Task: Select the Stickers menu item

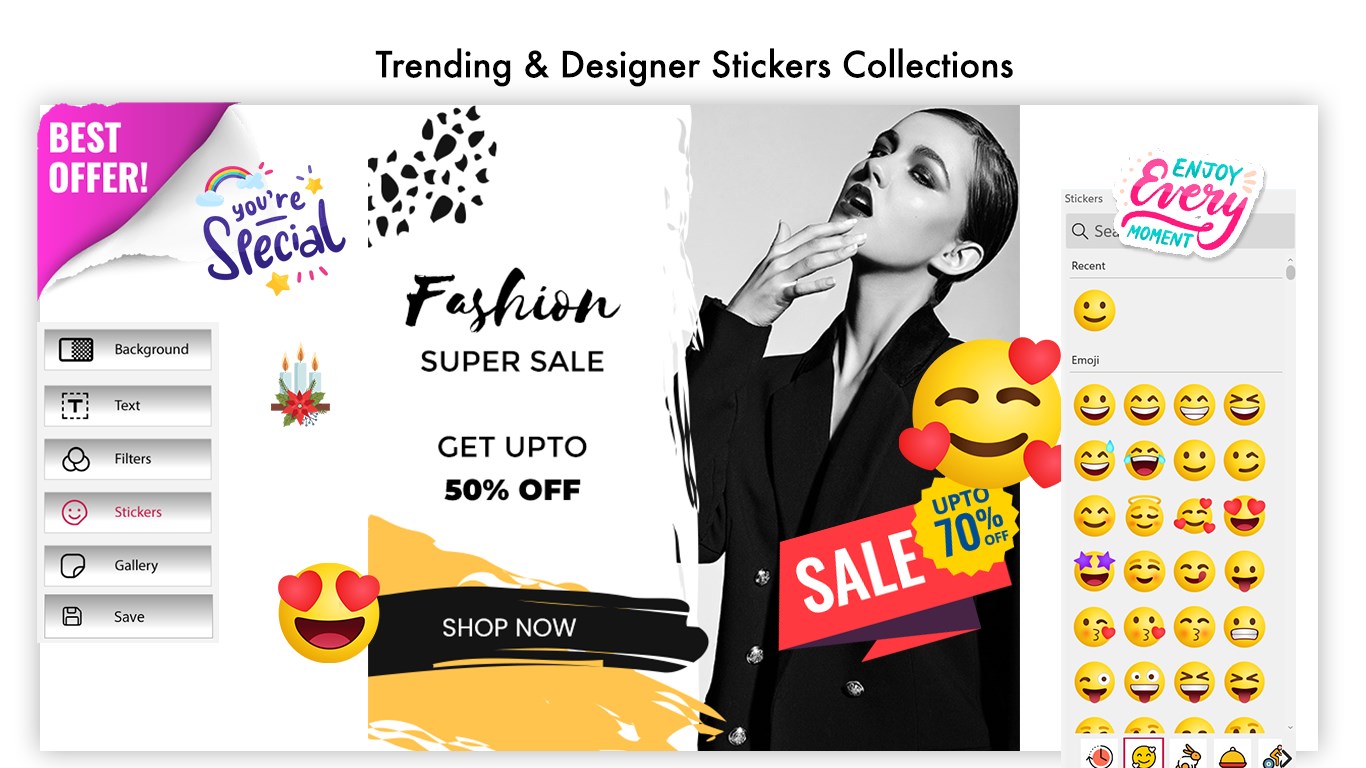Action: pos(127,512)
